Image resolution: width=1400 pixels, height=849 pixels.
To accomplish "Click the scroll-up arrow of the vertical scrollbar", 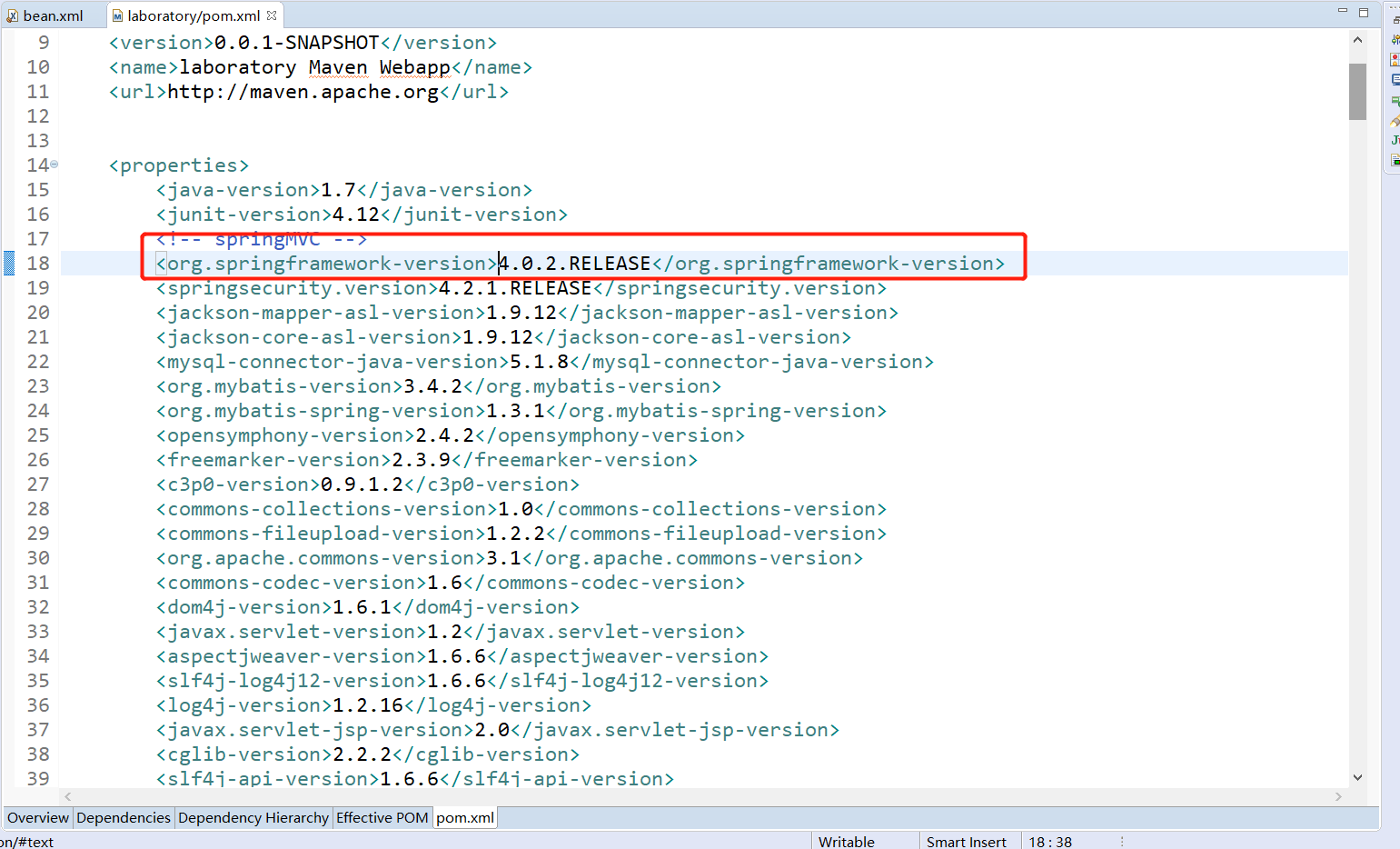I will point(1359,39).
